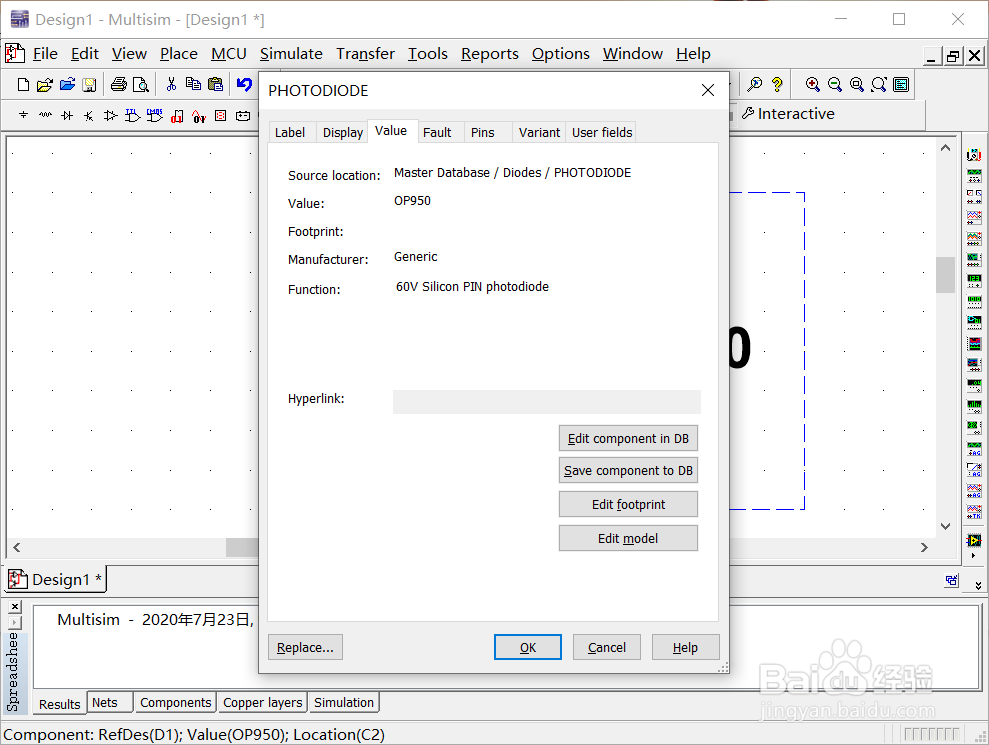Click the yellow question mark Help icon
The height and width of the screenshot is (745, 989).
click(777, 85)
